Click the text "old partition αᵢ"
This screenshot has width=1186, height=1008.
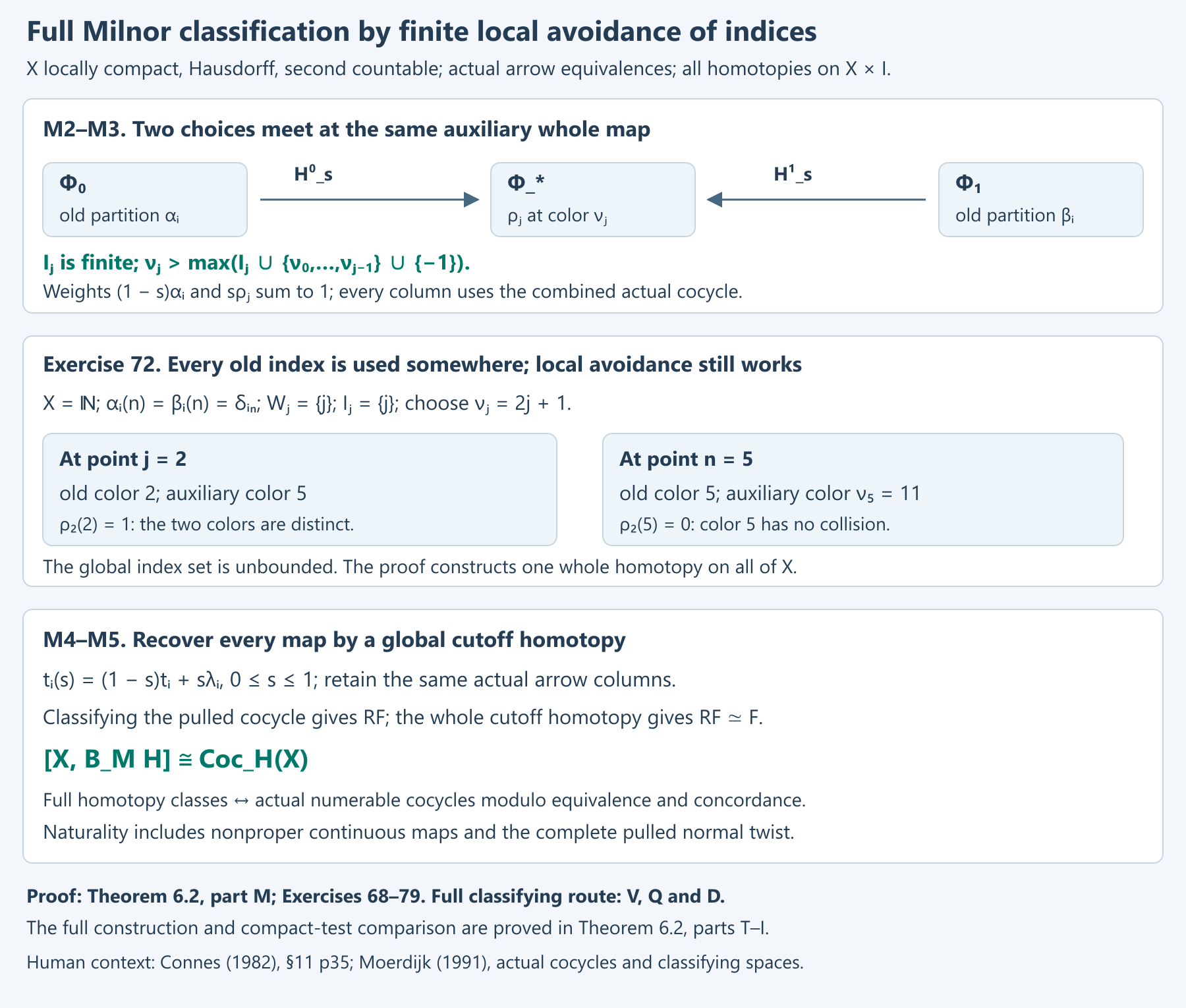(119, 215)
